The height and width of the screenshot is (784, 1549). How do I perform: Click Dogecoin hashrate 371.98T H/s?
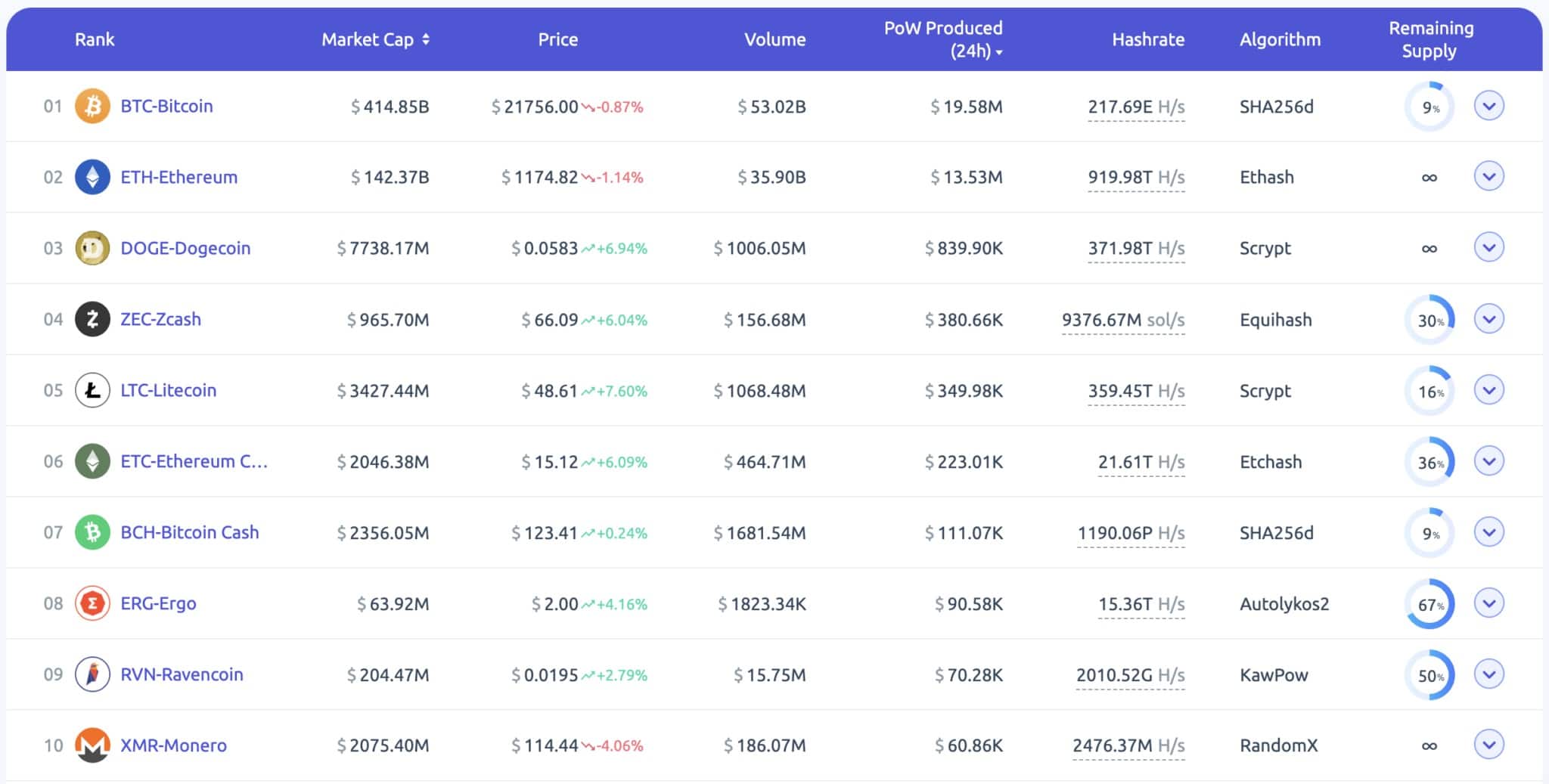pyautogui.click(x=1136, y=249)
